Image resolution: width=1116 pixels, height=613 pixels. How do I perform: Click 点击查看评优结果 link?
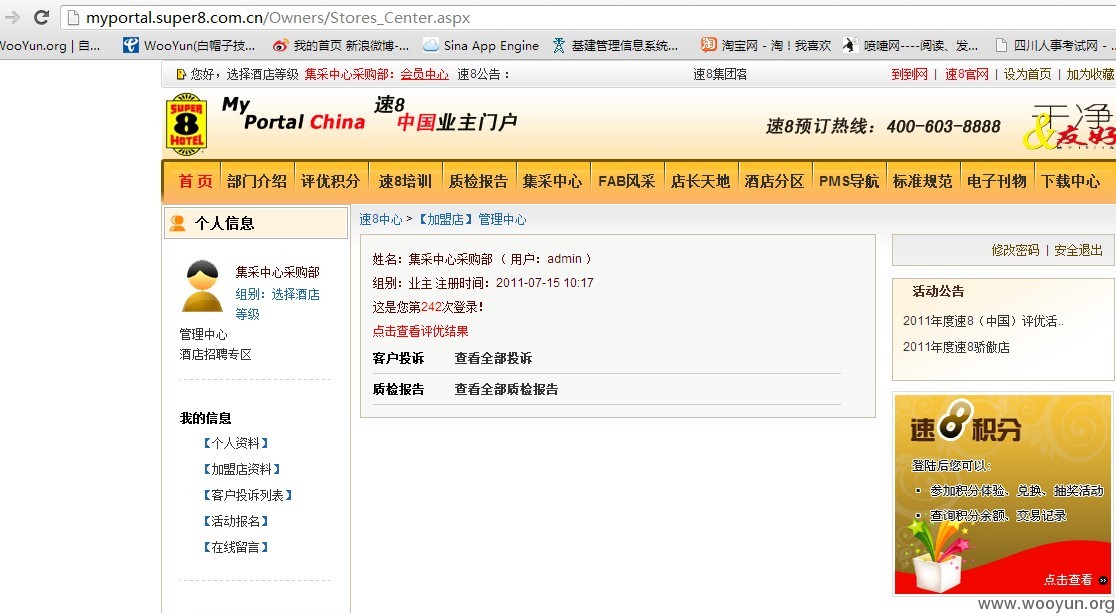pyautogui.click(x=421, y=331)
